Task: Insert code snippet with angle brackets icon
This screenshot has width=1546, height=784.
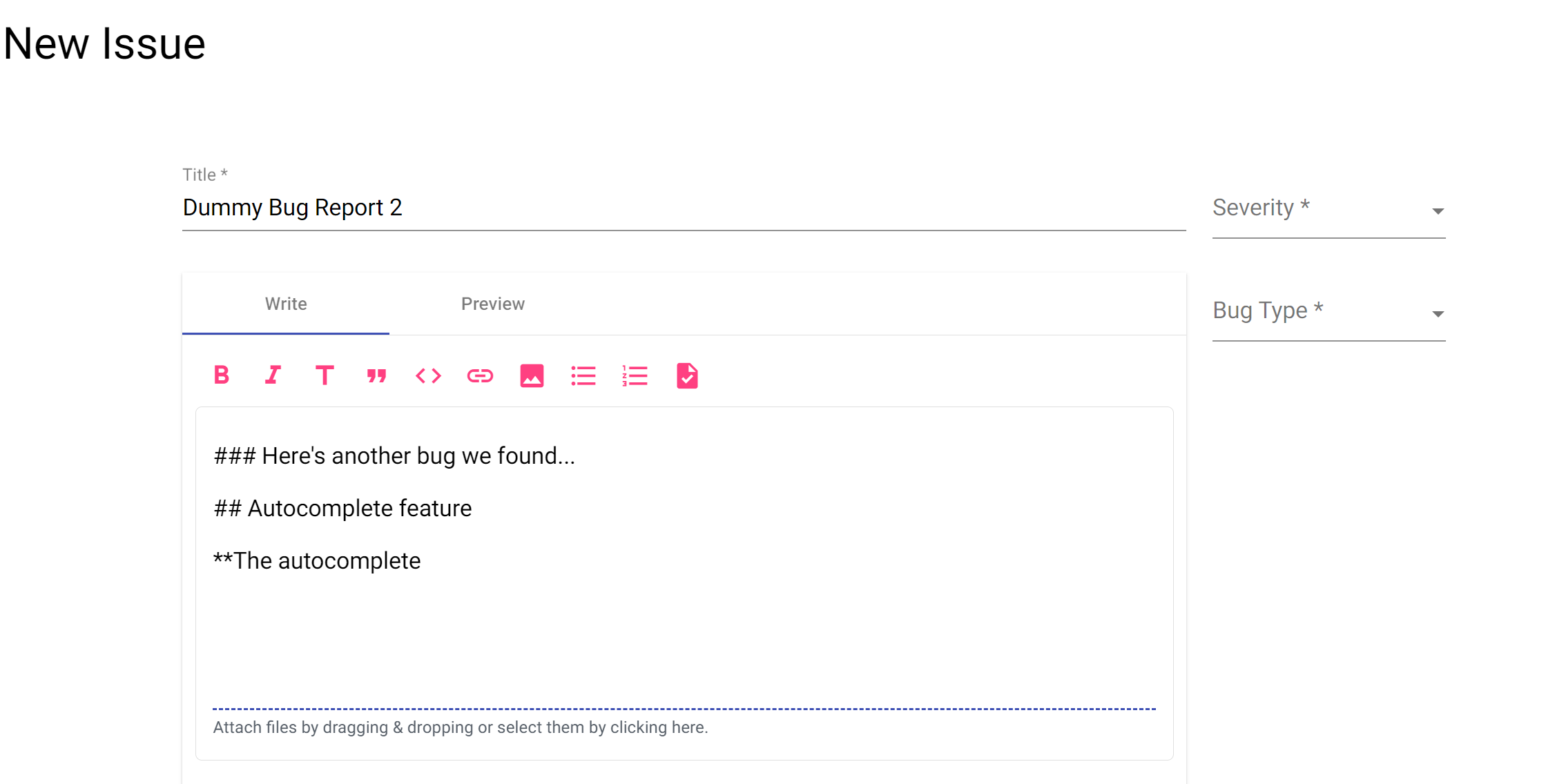Action: (428, 375)
